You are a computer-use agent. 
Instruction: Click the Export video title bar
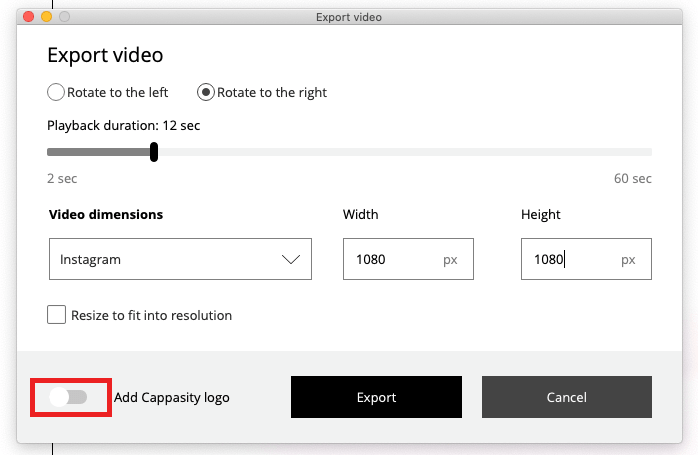click(x=349, y=17)
